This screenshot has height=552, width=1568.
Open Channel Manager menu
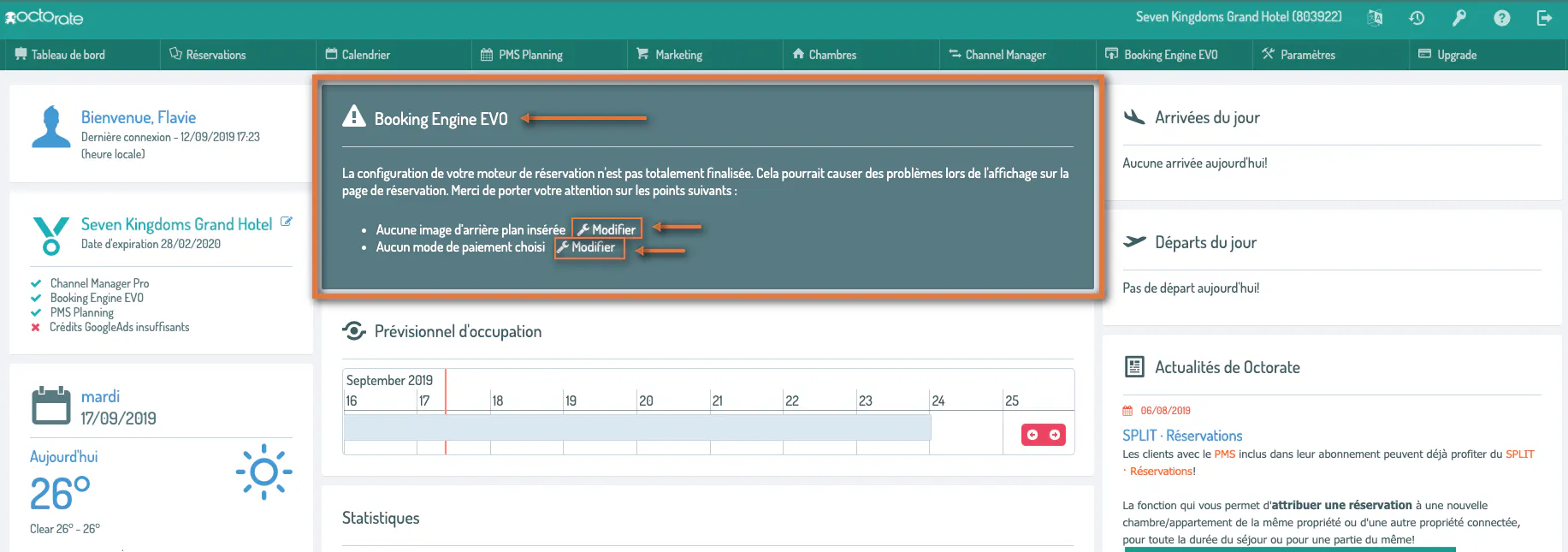point(997,55)
